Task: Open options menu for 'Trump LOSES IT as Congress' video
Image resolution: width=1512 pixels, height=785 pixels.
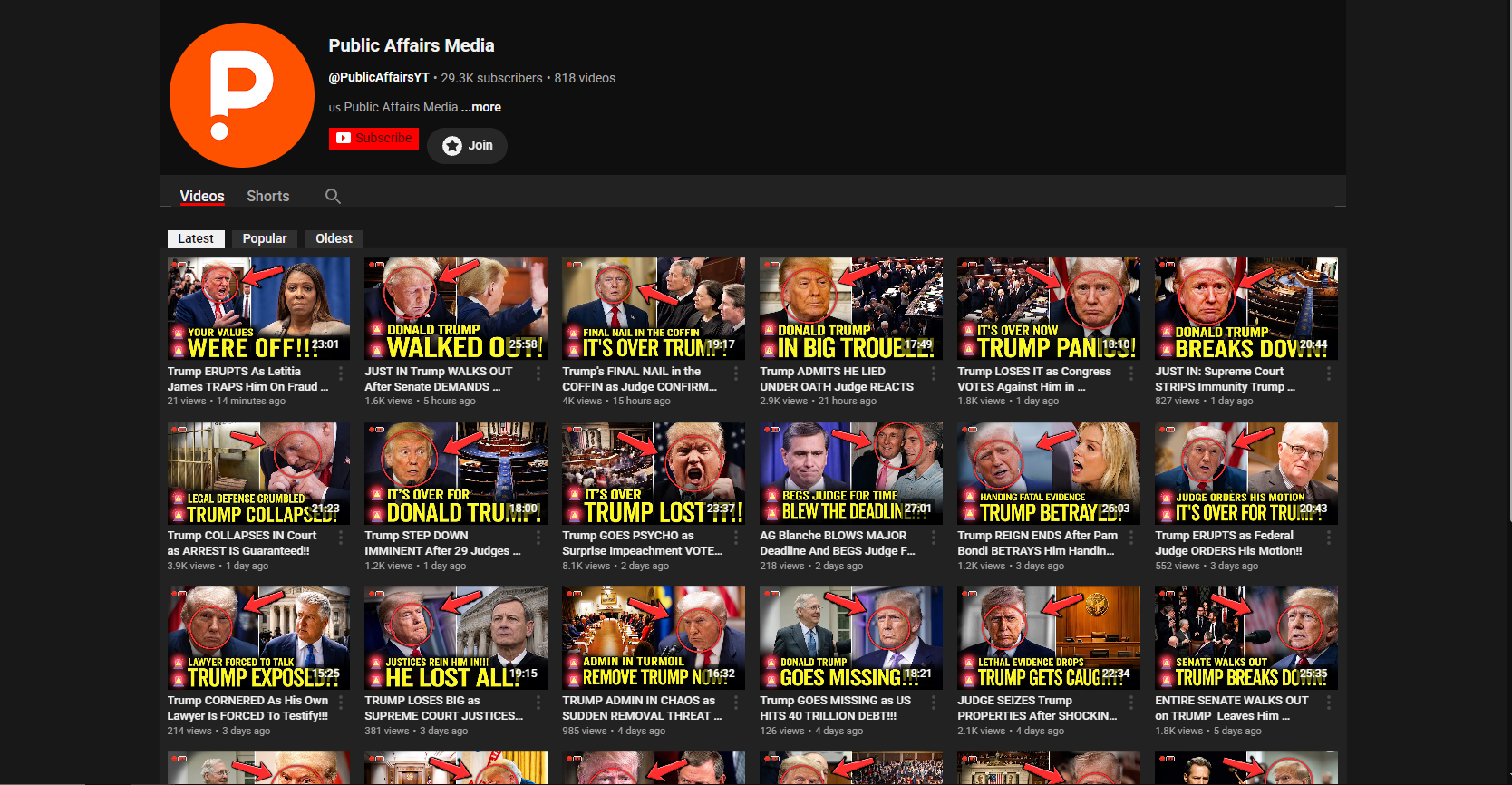Action: coord(1131,373)
